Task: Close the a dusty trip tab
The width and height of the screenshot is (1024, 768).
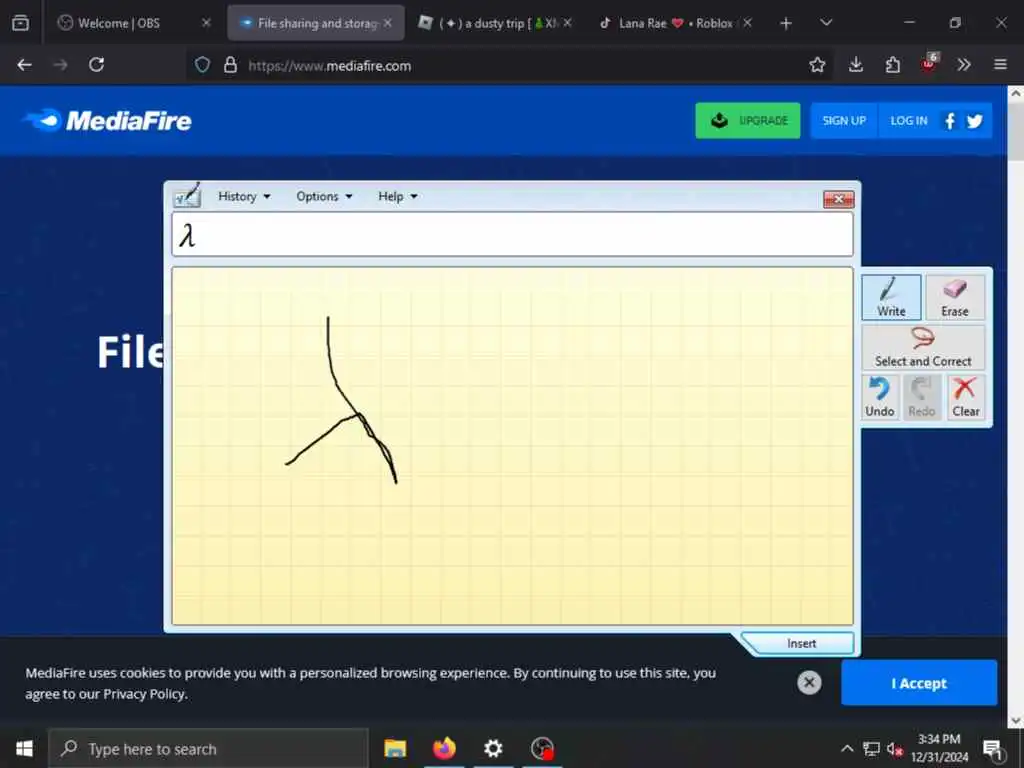Action: (x=568, y=23)
